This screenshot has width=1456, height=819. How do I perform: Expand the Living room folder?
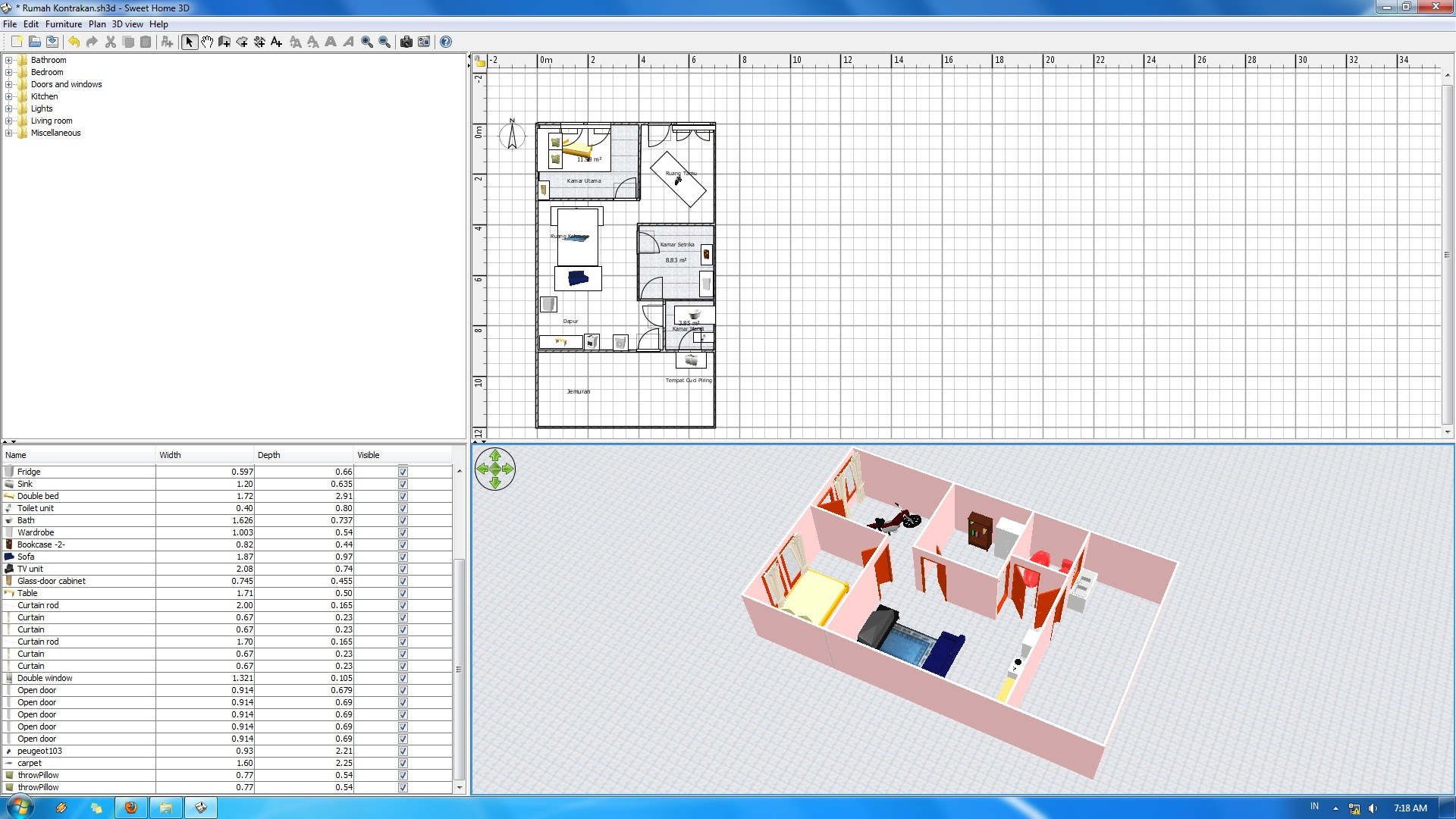coord(8,121)
